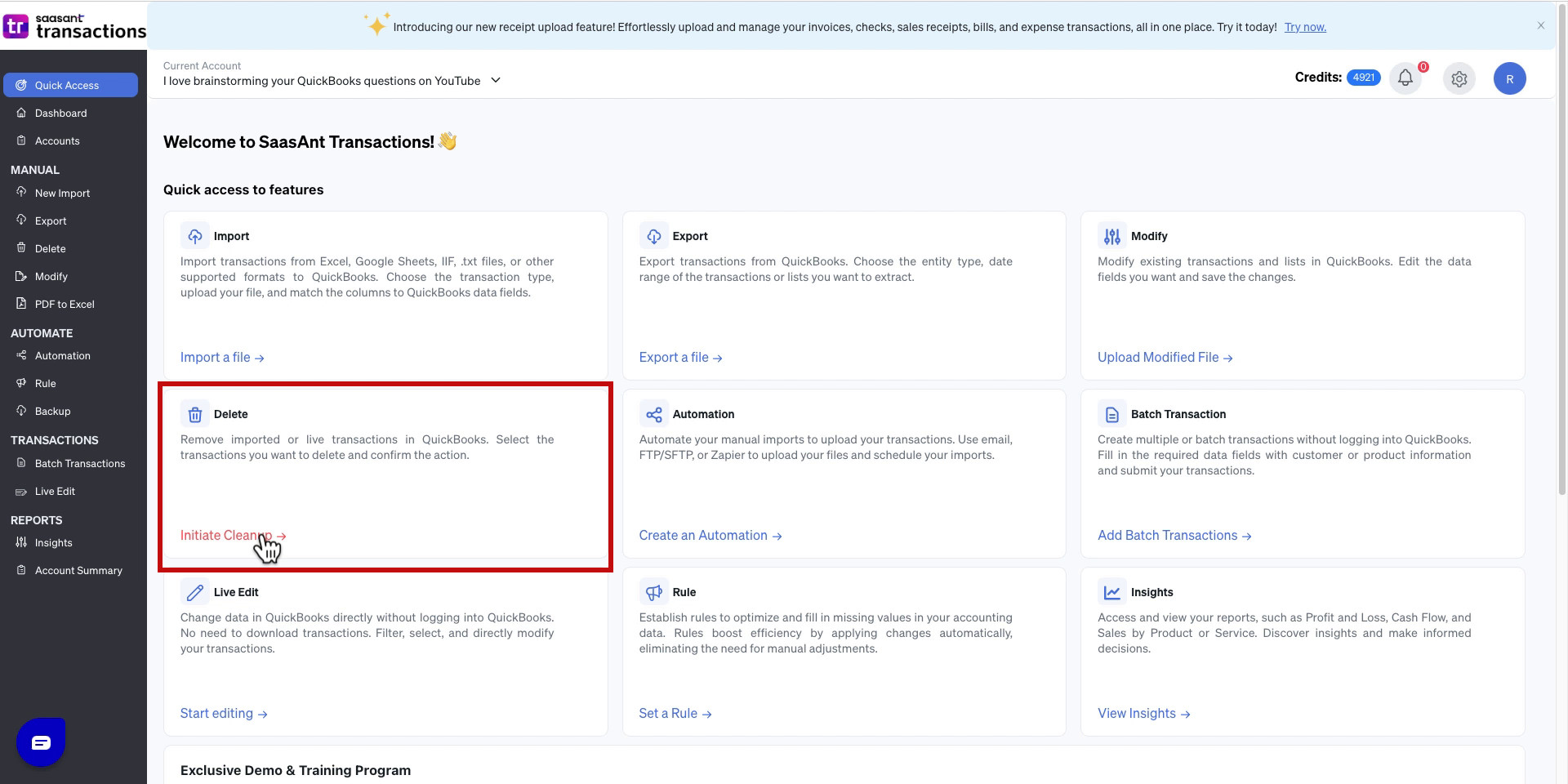1568x784 pixels.
Task: Click Import a file link
Action: [222, 357]
